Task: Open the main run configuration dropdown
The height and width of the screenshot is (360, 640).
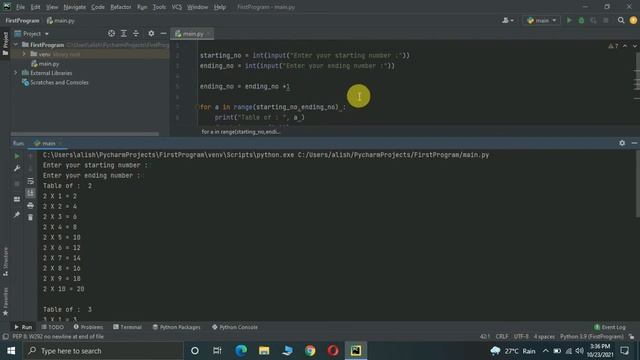Action: [x=542, y=20]
